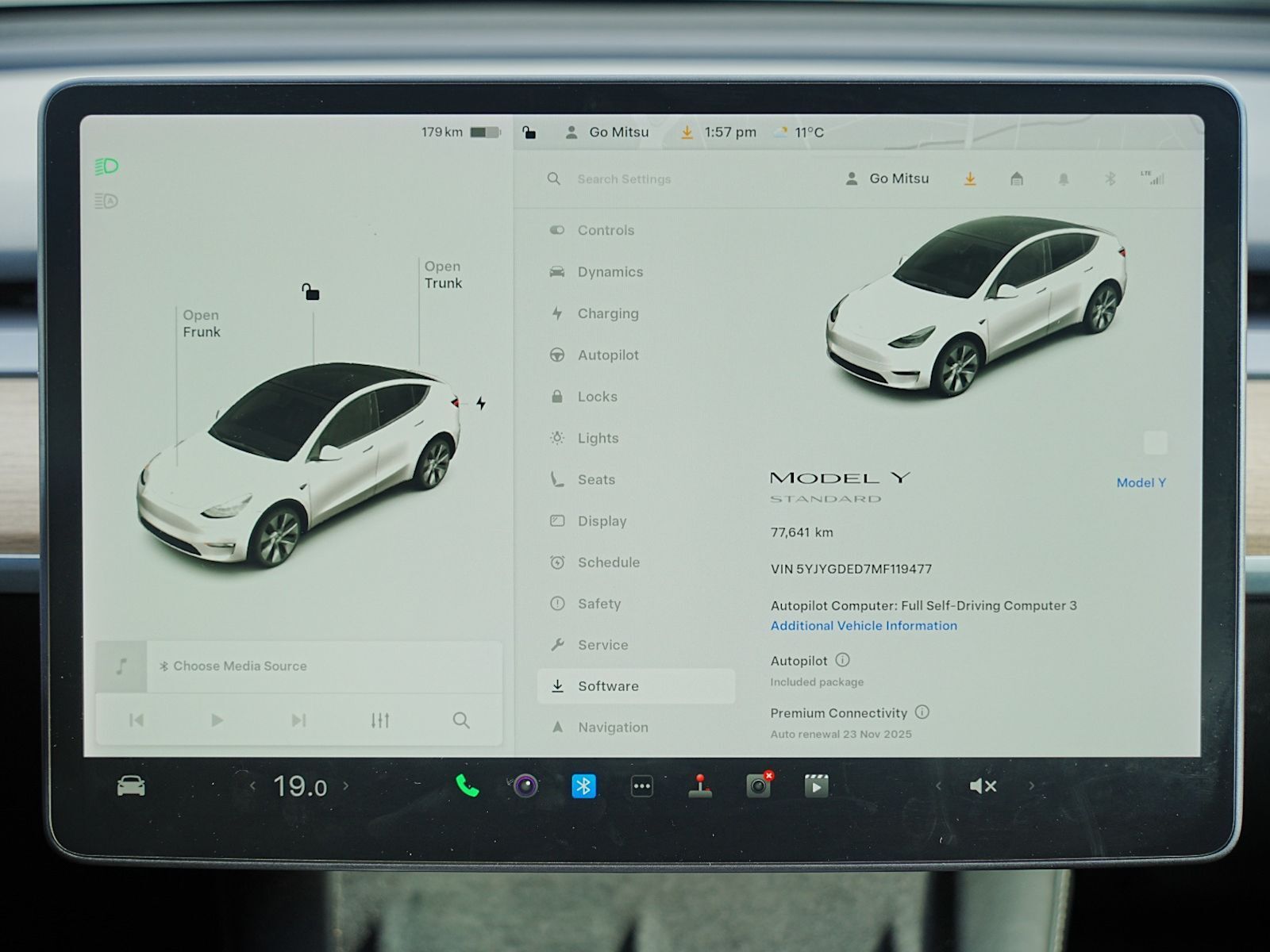This screenshot has height=952, width=1270.
Task: Decrease cabin temperature with left arrow
Action: tap(252, 786)
